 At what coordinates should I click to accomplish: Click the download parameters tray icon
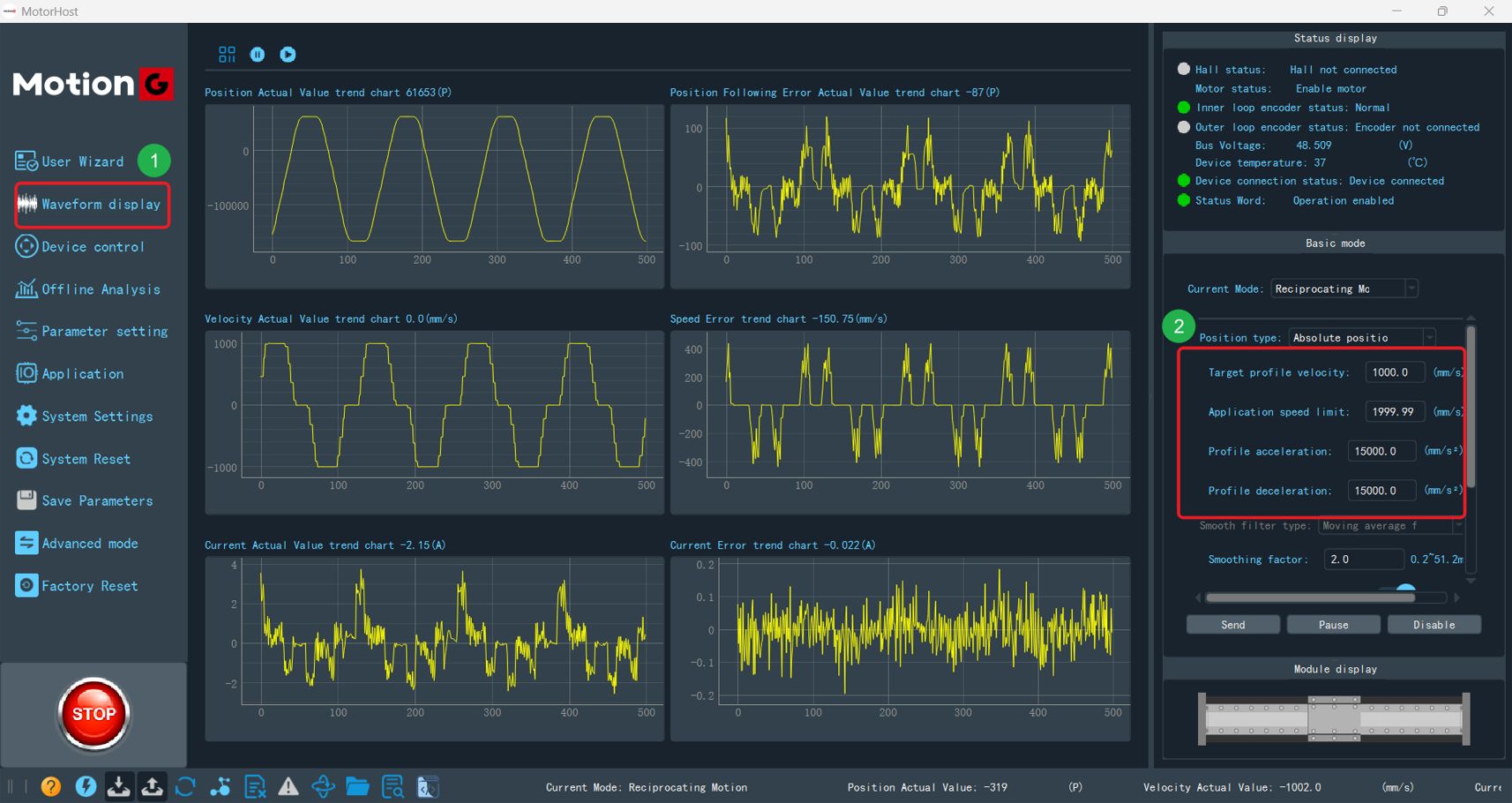(x=118, y=786)
